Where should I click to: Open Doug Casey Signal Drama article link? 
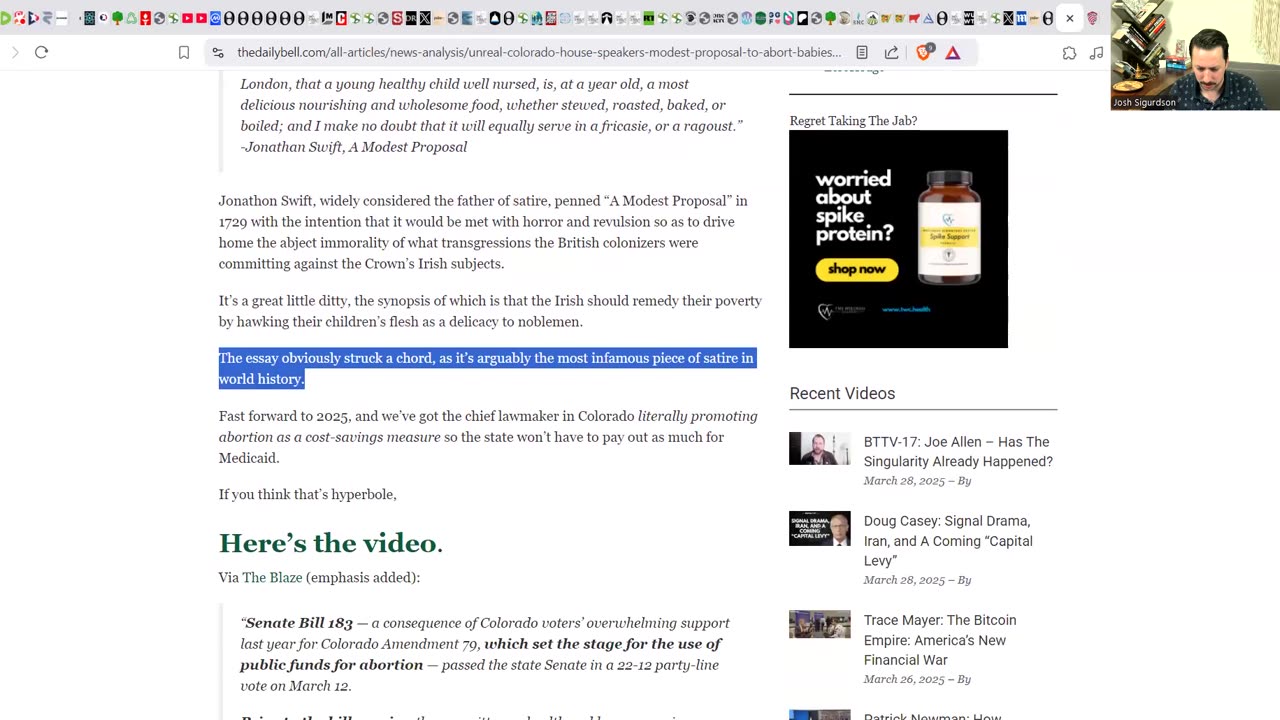(948, 541)
